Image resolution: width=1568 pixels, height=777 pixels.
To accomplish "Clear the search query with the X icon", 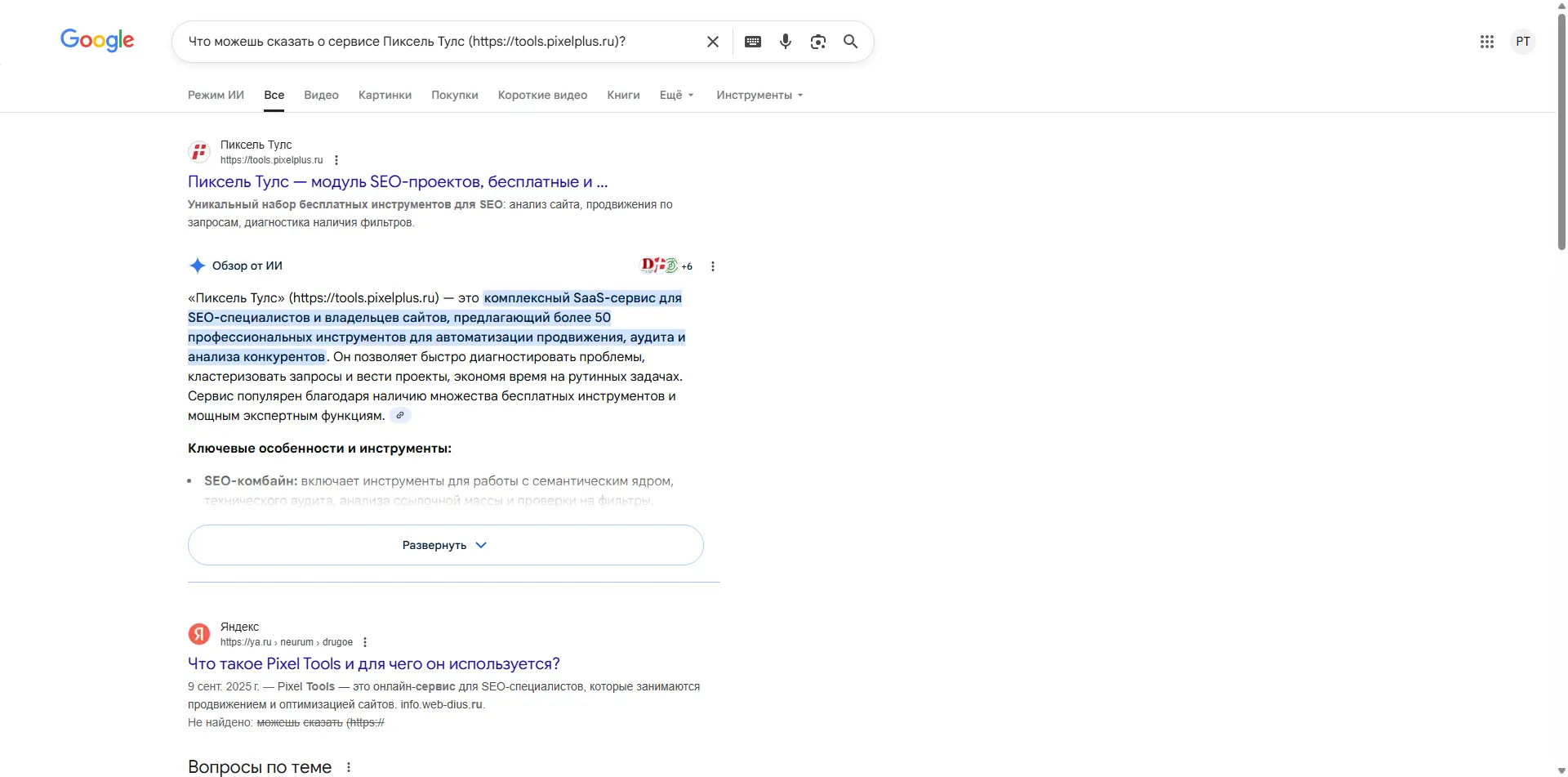I will coord(713,41).
